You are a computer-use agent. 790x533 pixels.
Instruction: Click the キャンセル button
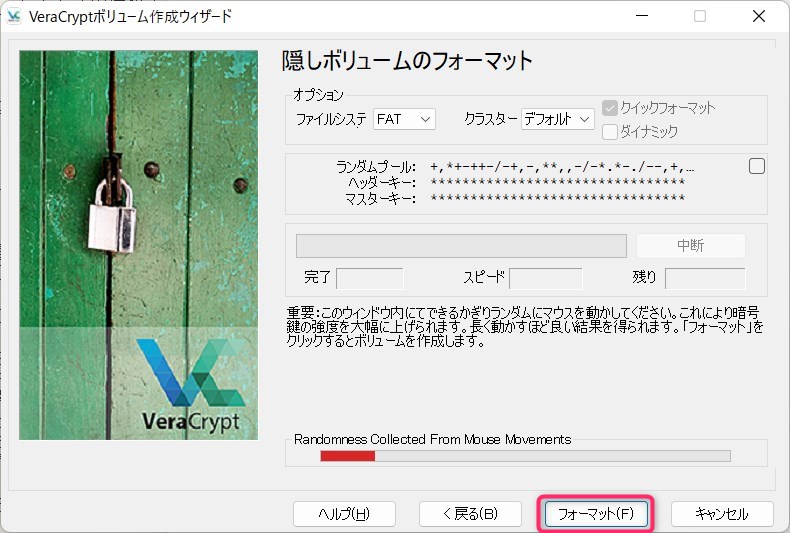(x=722, y=514)
